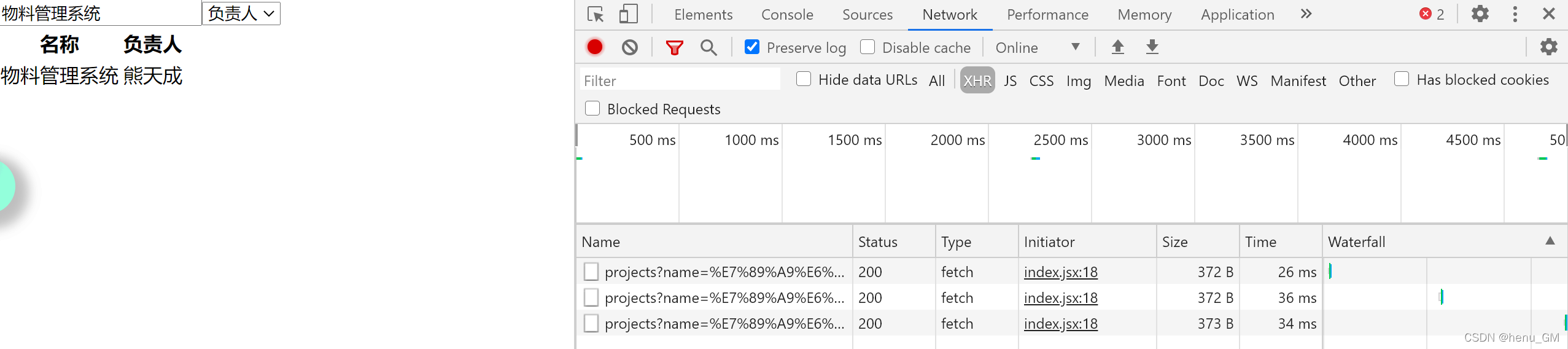The image size is (1568, 349).
Task: Select the inspect element cursor icon
Action: 595,14
